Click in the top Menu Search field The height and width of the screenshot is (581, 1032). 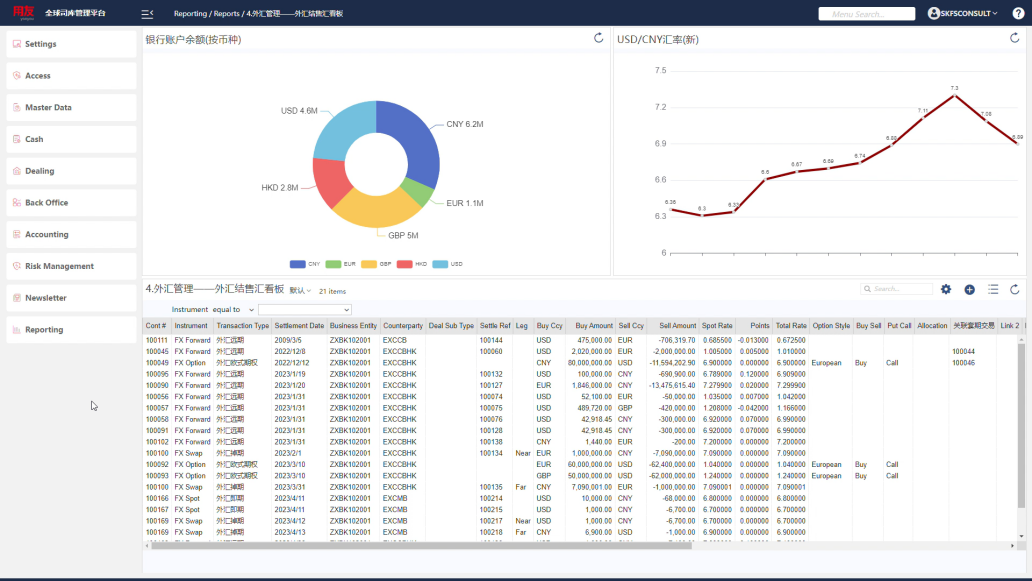click(866, 14)
